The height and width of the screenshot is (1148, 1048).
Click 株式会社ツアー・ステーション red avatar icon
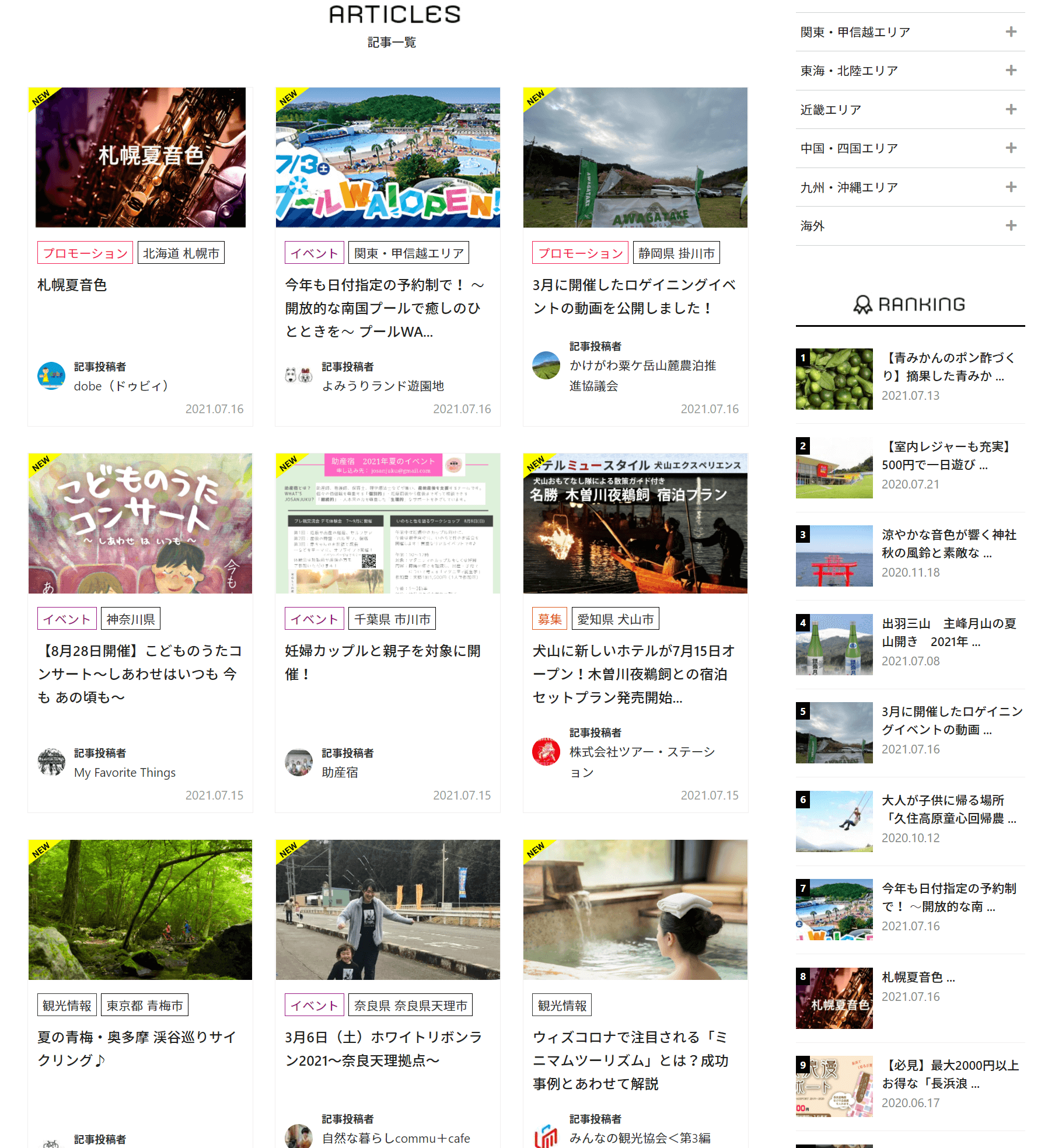546,752
